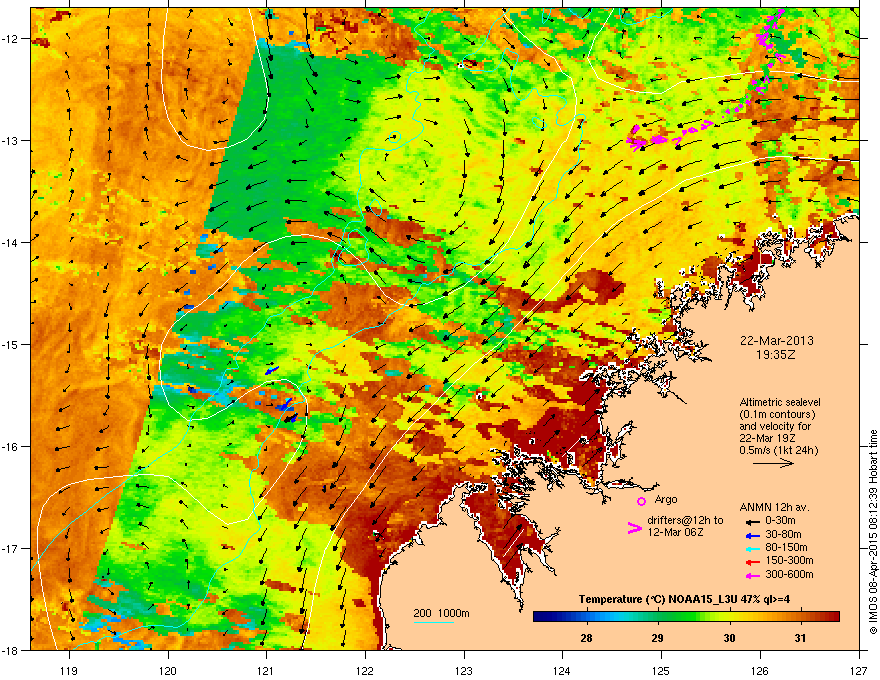Click the 'Altimetric sealevel' caption line
The width and height of the screenshot is (880, 680).
780,402
